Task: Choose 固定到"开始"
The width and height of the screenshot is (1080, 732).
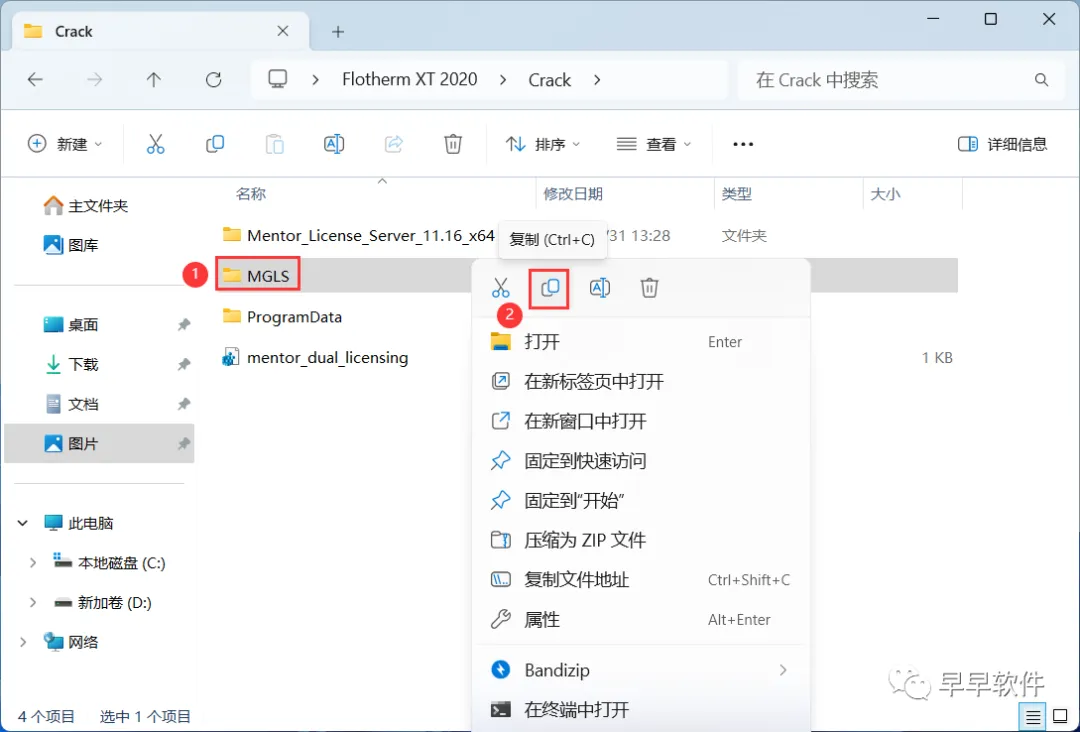Action: pos(641,501)
